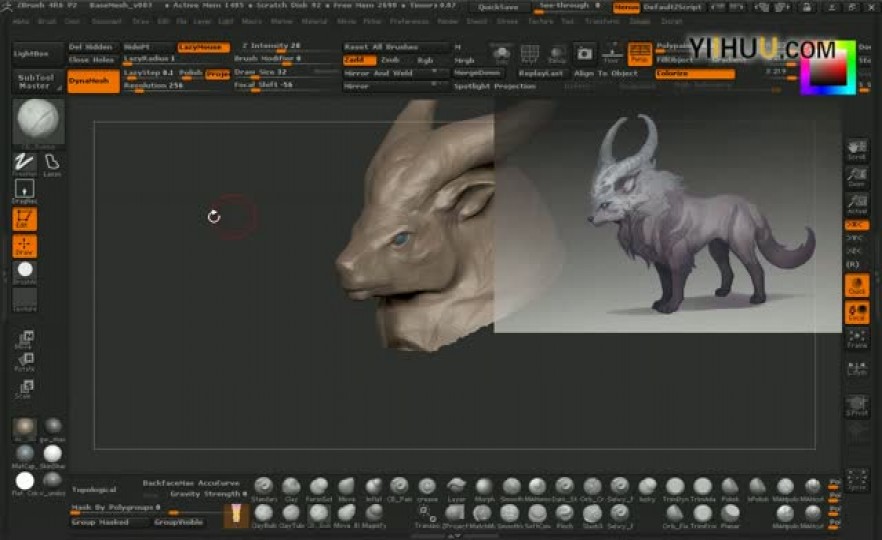The image size is (882, 540).
Task: Open the DefaultZScript layout selector
Action: 673,7
